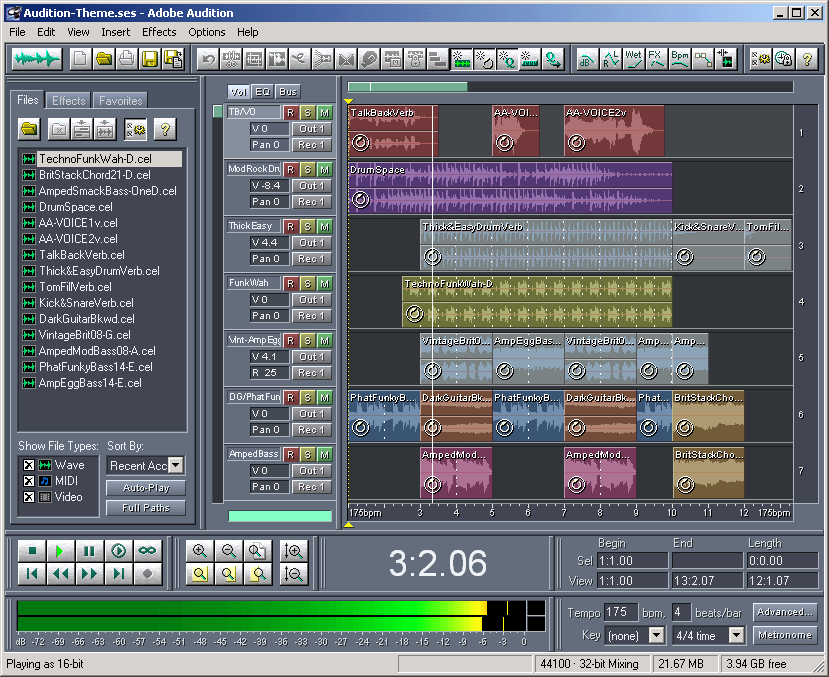The width and height of the screenshot is (829, 677).
Task: Mute the Vint-AmpEgg track with M
Action: (325, 341)
